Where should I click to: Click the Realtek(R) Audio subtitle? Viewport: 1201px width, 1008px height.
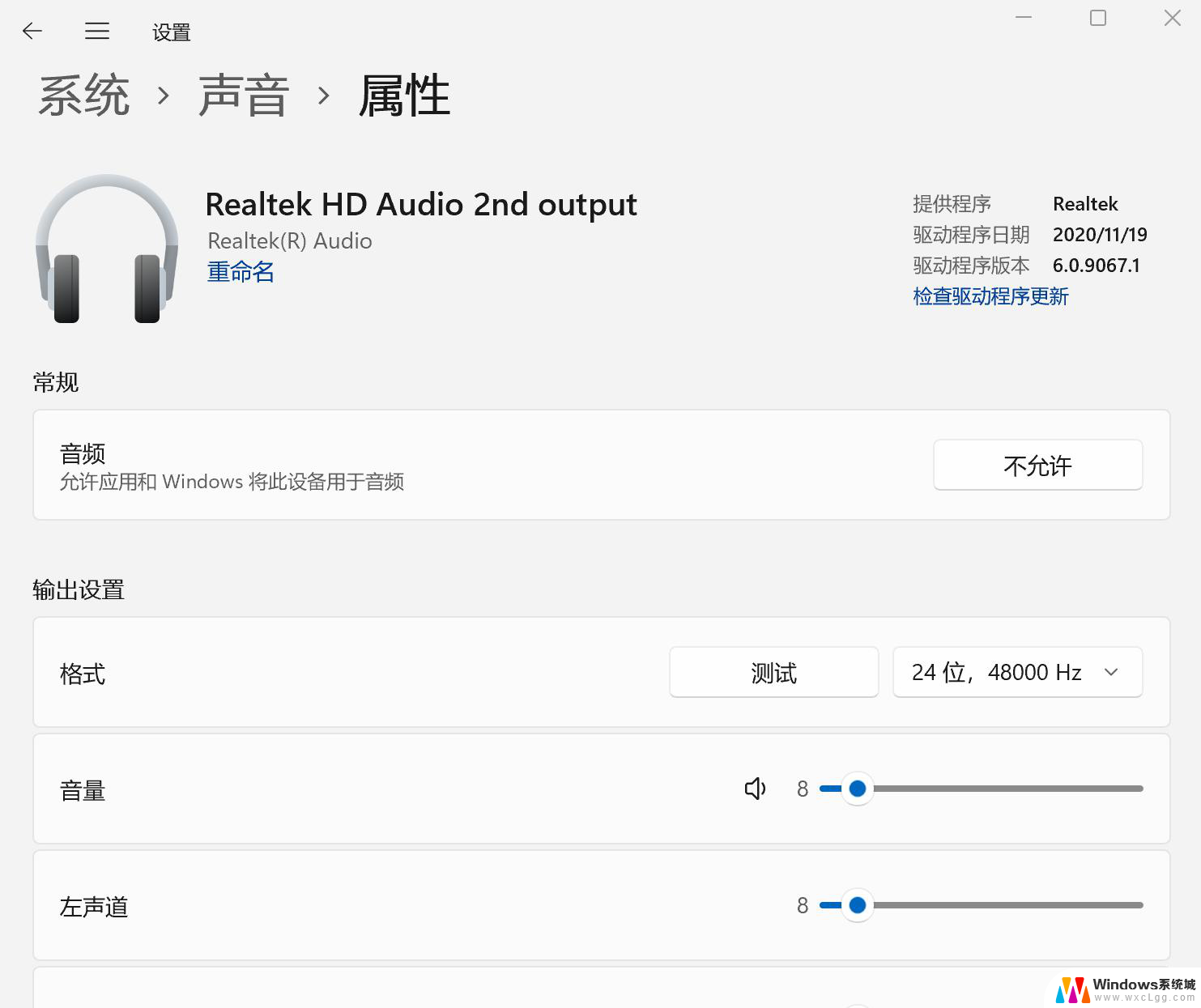(x=290, y=241)
